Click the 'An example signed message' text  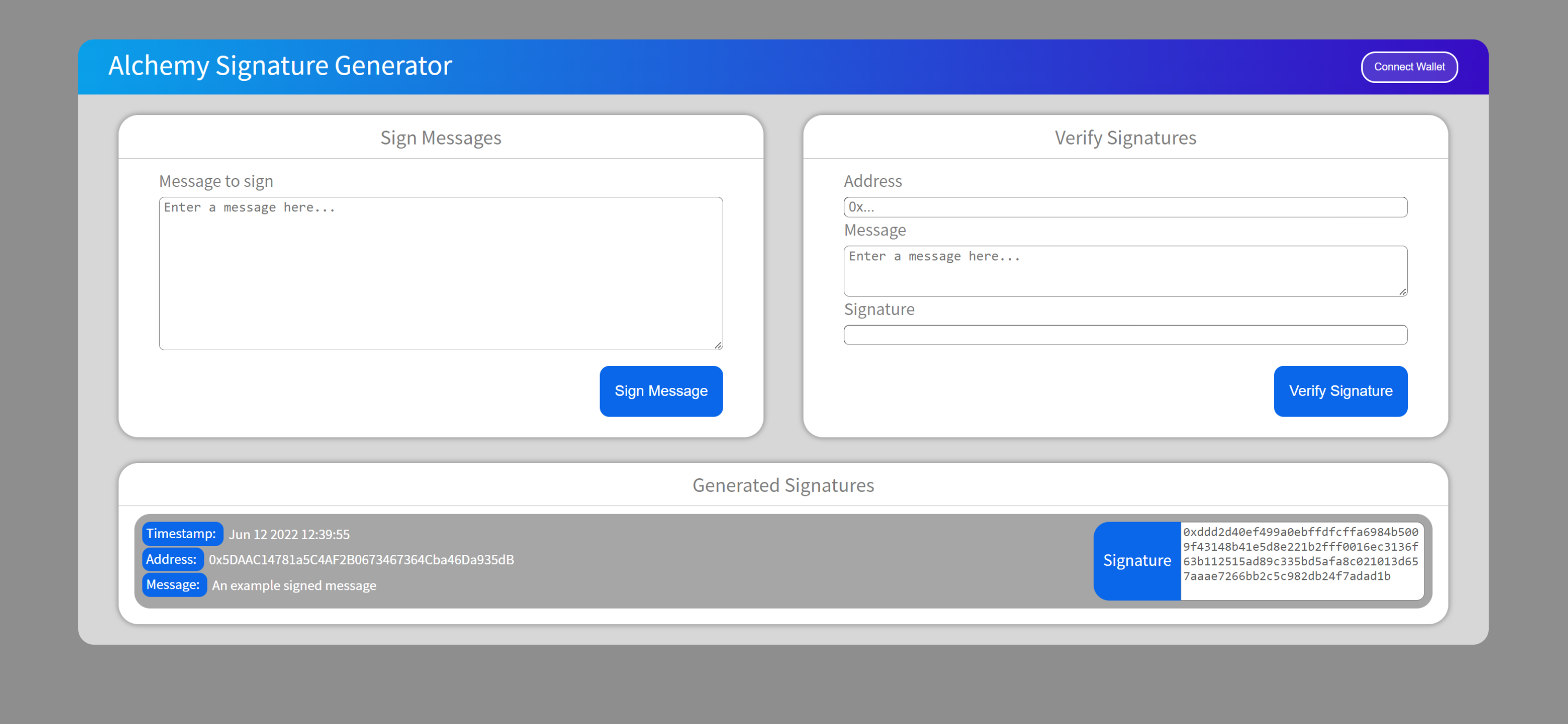pos(294,585)
